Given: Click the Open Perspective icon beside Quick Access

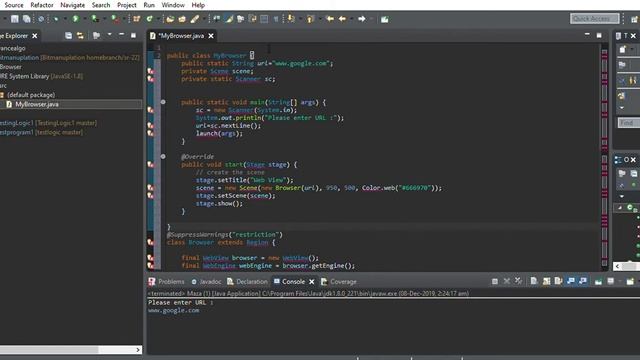Looking at the screenshot, I should (x=634, y=19).
